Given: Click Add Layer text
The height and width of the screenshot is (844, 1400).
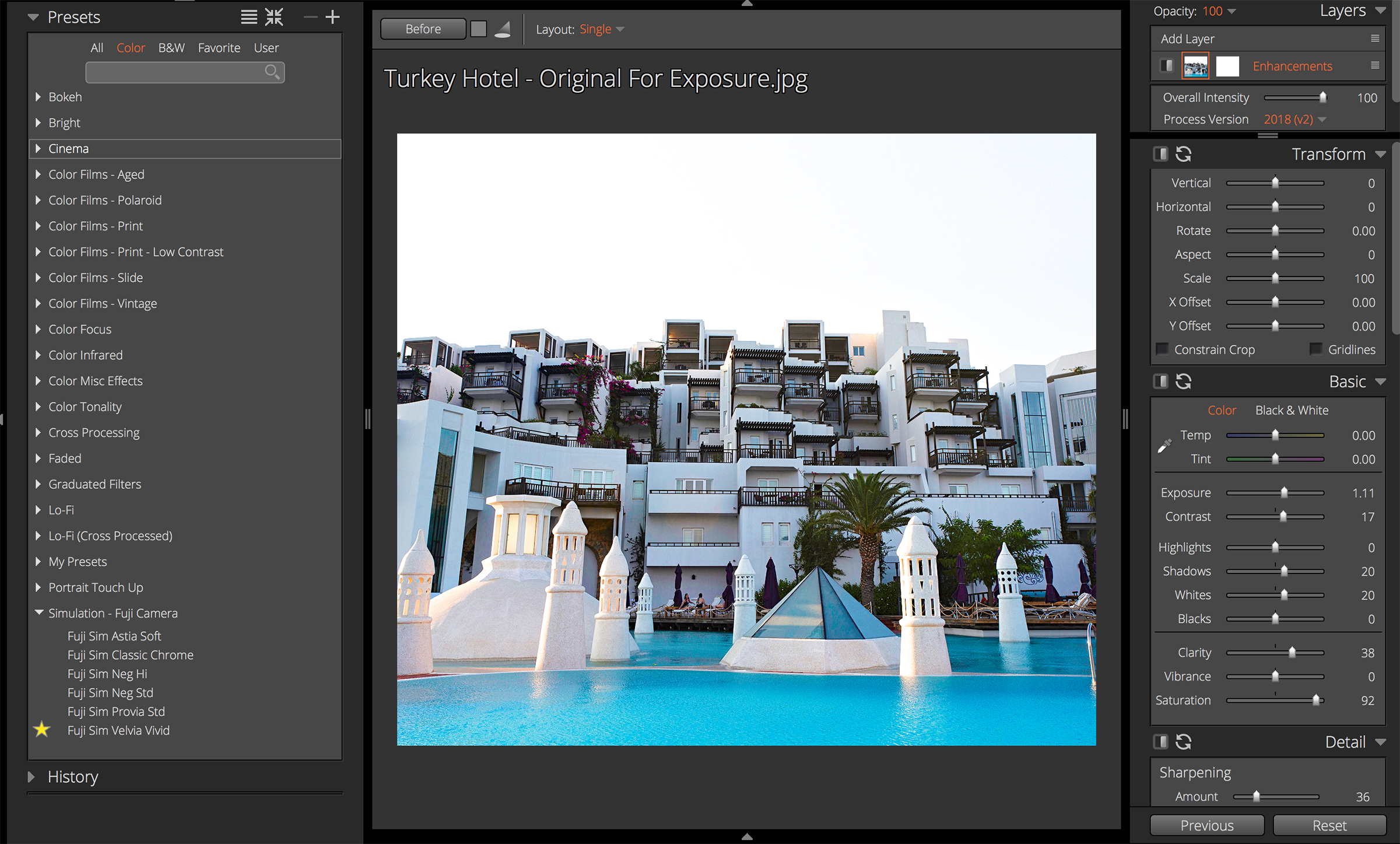Looking at the screenshot, I should pyautogui.click(x=1187, y=38).
